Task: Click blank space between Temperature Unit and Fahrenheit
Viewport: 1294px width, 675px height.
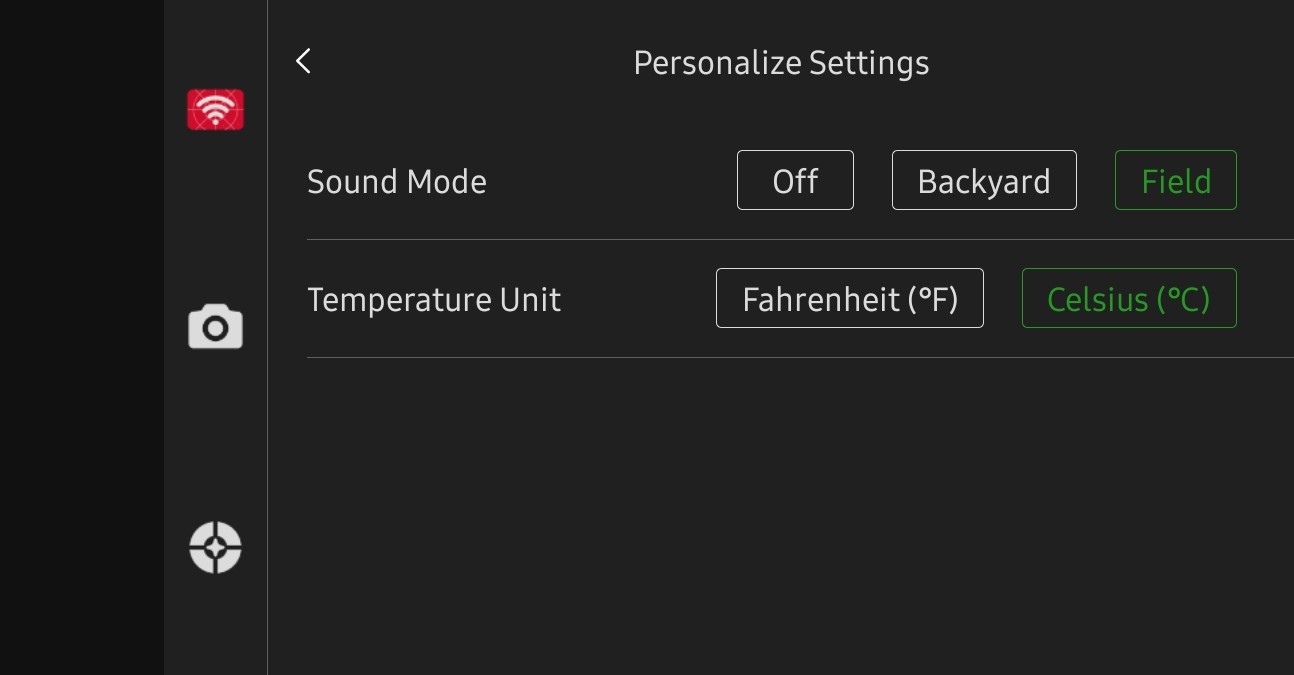Action: [638, 300]
